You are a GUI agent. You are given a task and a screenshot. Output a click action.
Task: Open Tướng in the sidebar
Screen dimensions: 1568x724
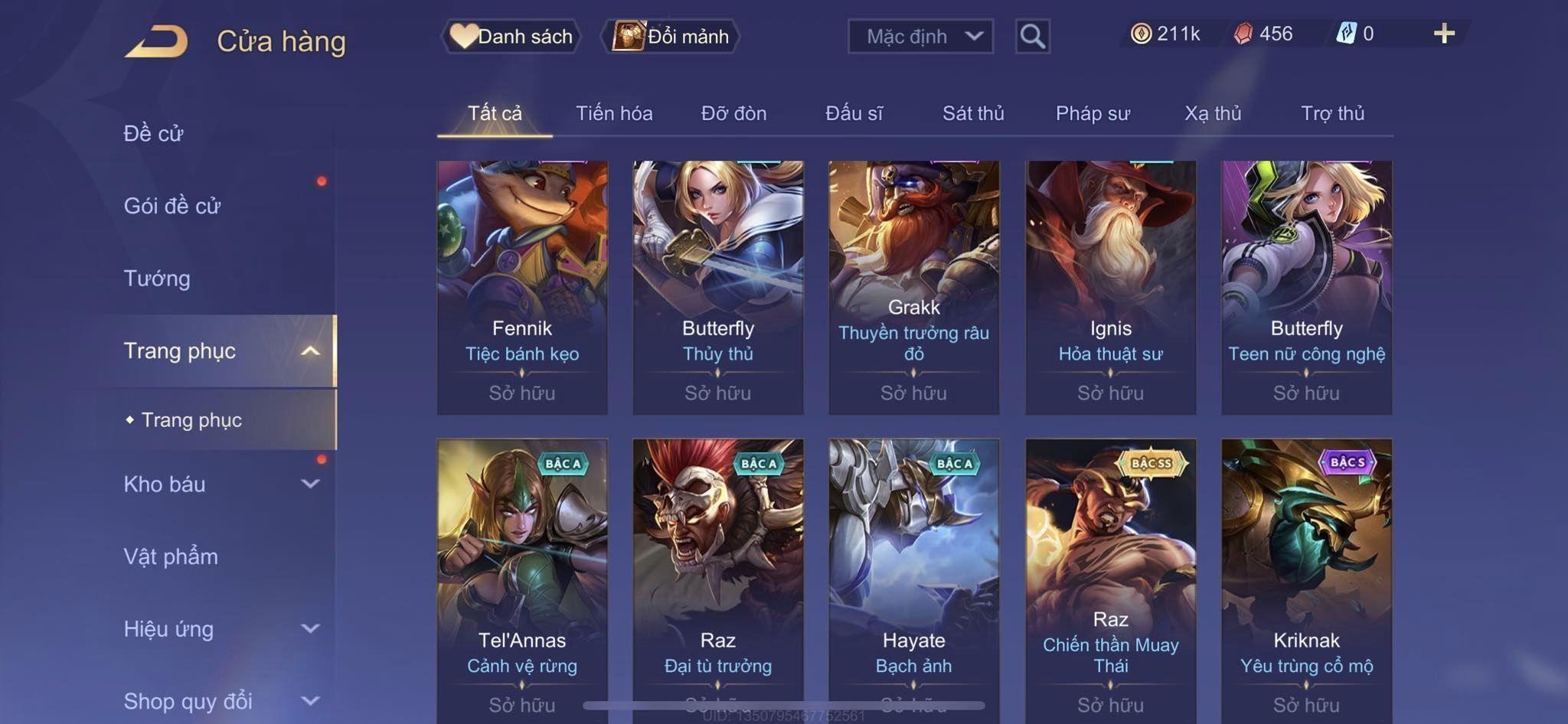157,278
